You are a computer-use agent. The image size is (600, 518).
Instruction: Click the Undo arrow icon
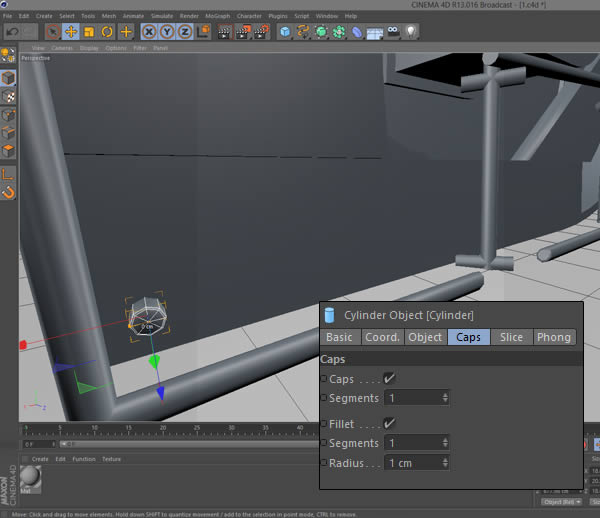coord(13,32)
